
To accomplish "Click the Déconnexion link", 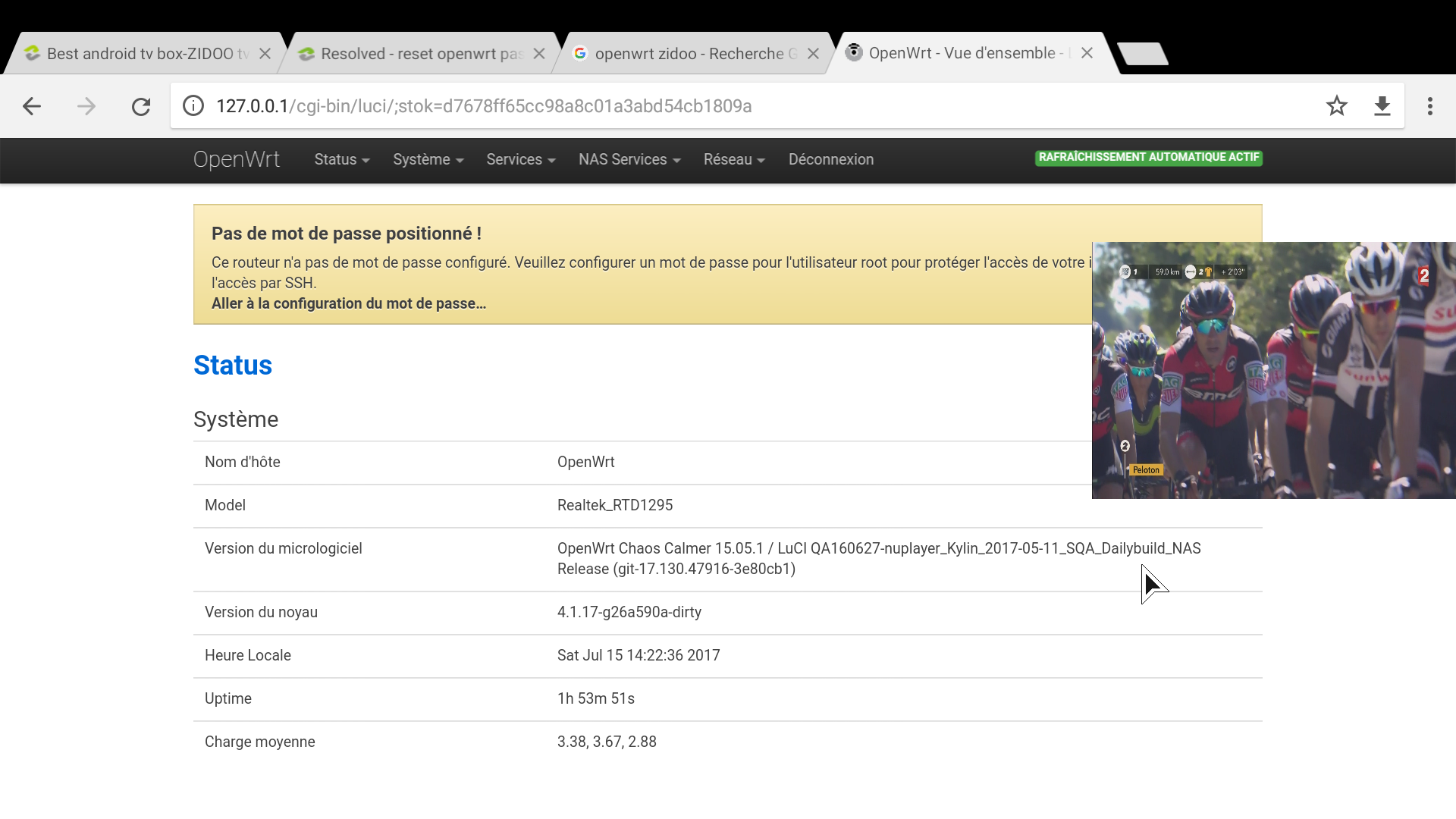I will pos(830,160).
